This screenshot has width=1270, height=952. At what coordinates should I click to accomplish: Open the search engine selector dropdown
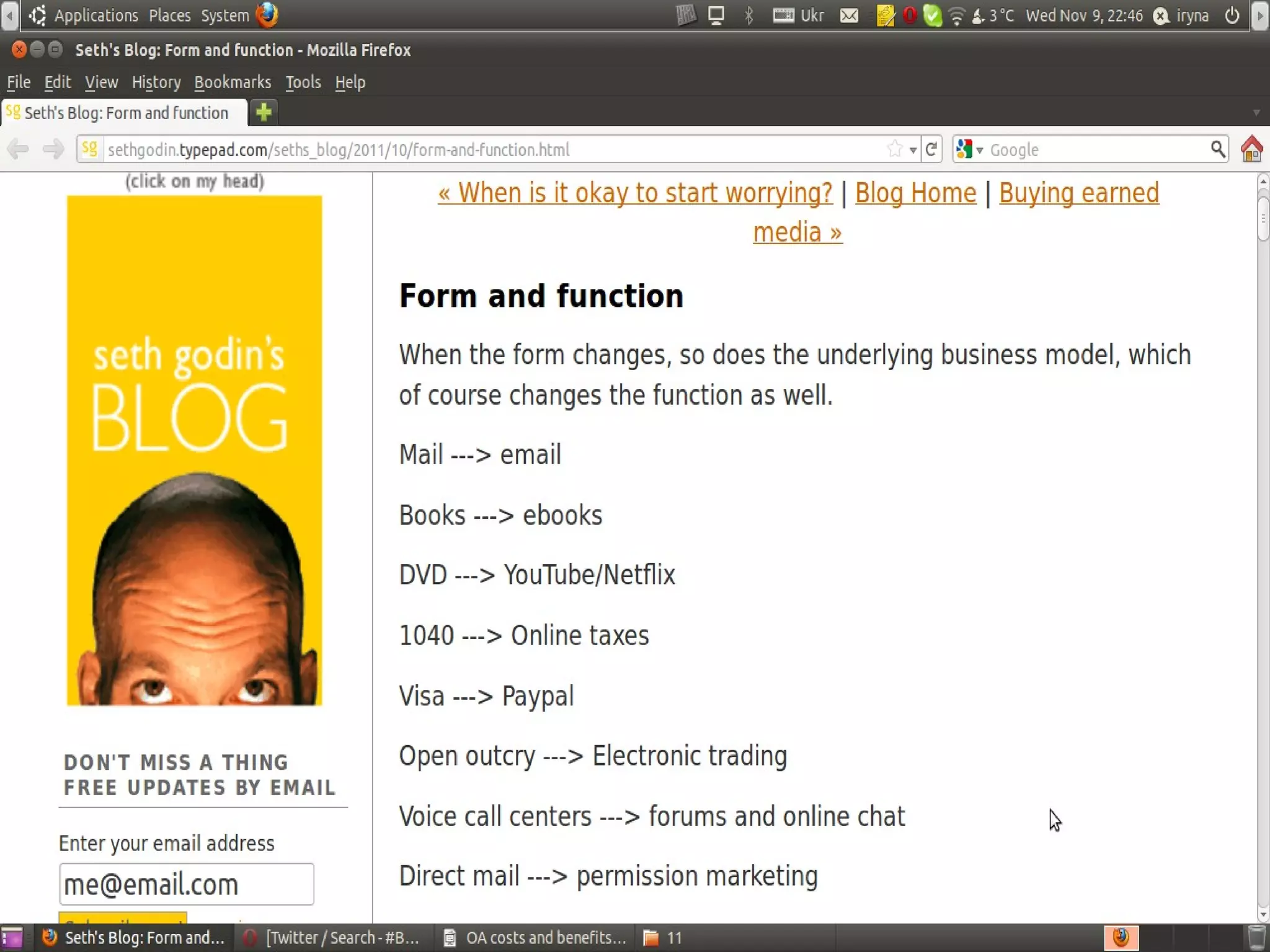pyautogui.click(x=969, y=149)
